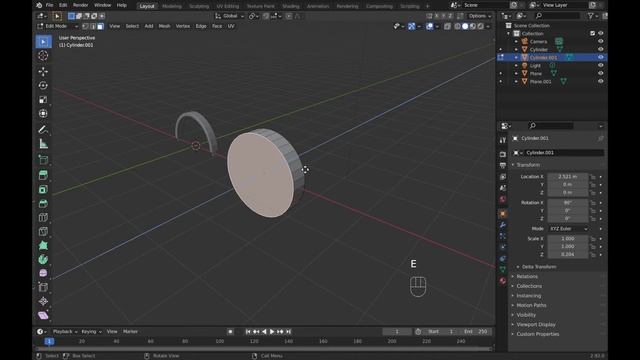Open the XYZ Euler rotation mode dropdown
The width and height of the screenshot is (640, 360).
click(568, 229)
